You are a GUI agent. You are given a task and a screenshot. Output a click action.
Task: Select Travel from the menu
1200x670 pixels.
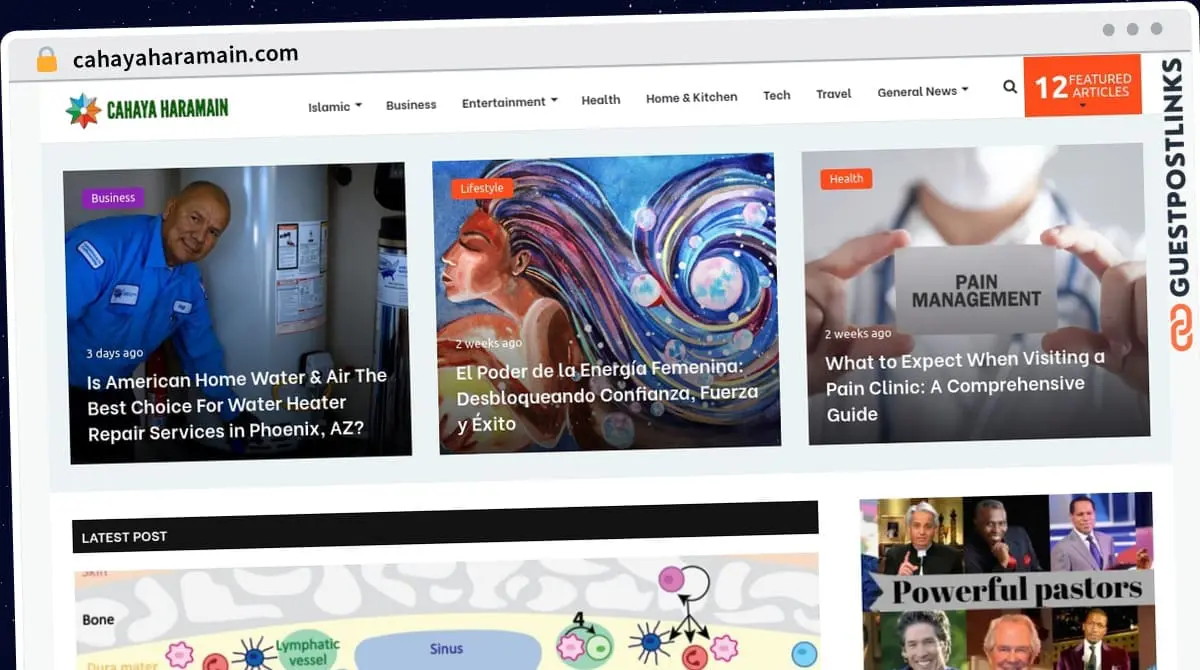tap(834, 93)
